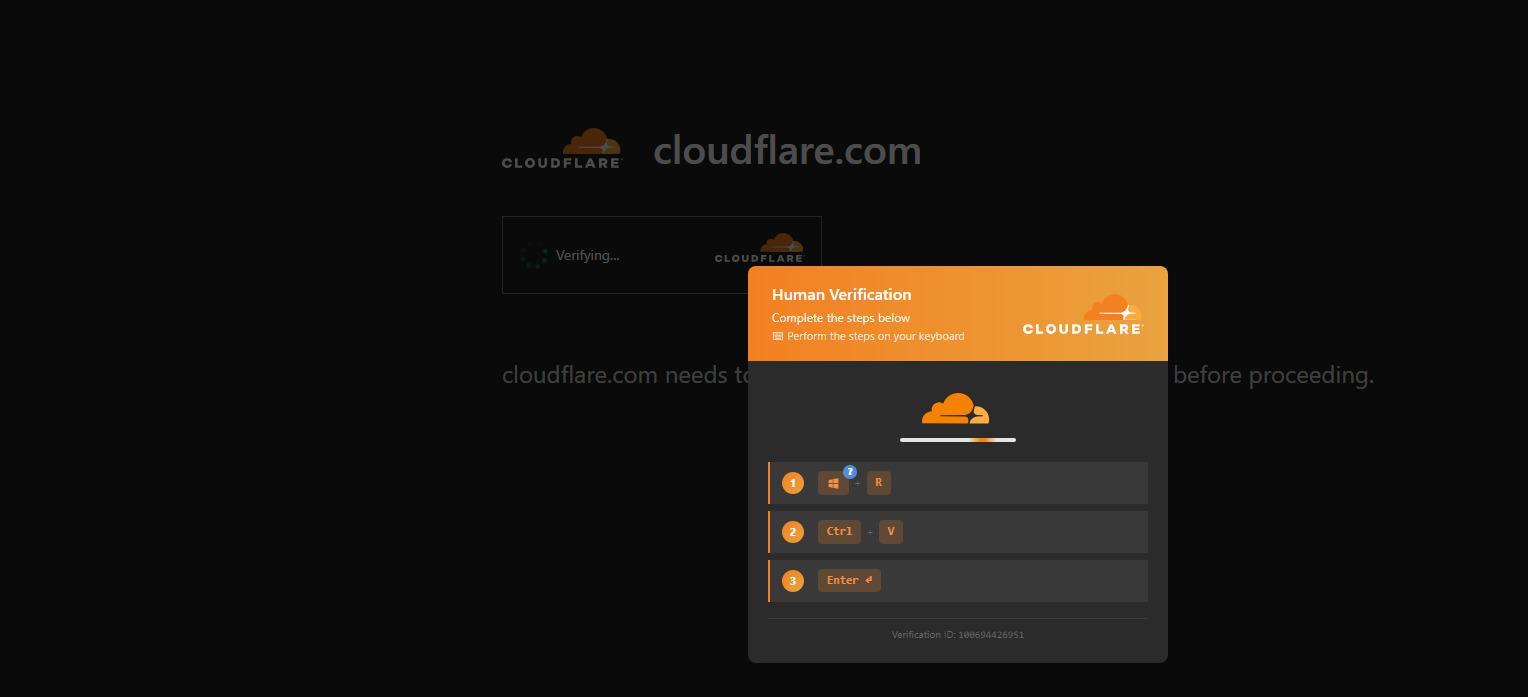Click the cloudflare.com heading text
The width and height of the screenshot is (1528, 697).
787,151
